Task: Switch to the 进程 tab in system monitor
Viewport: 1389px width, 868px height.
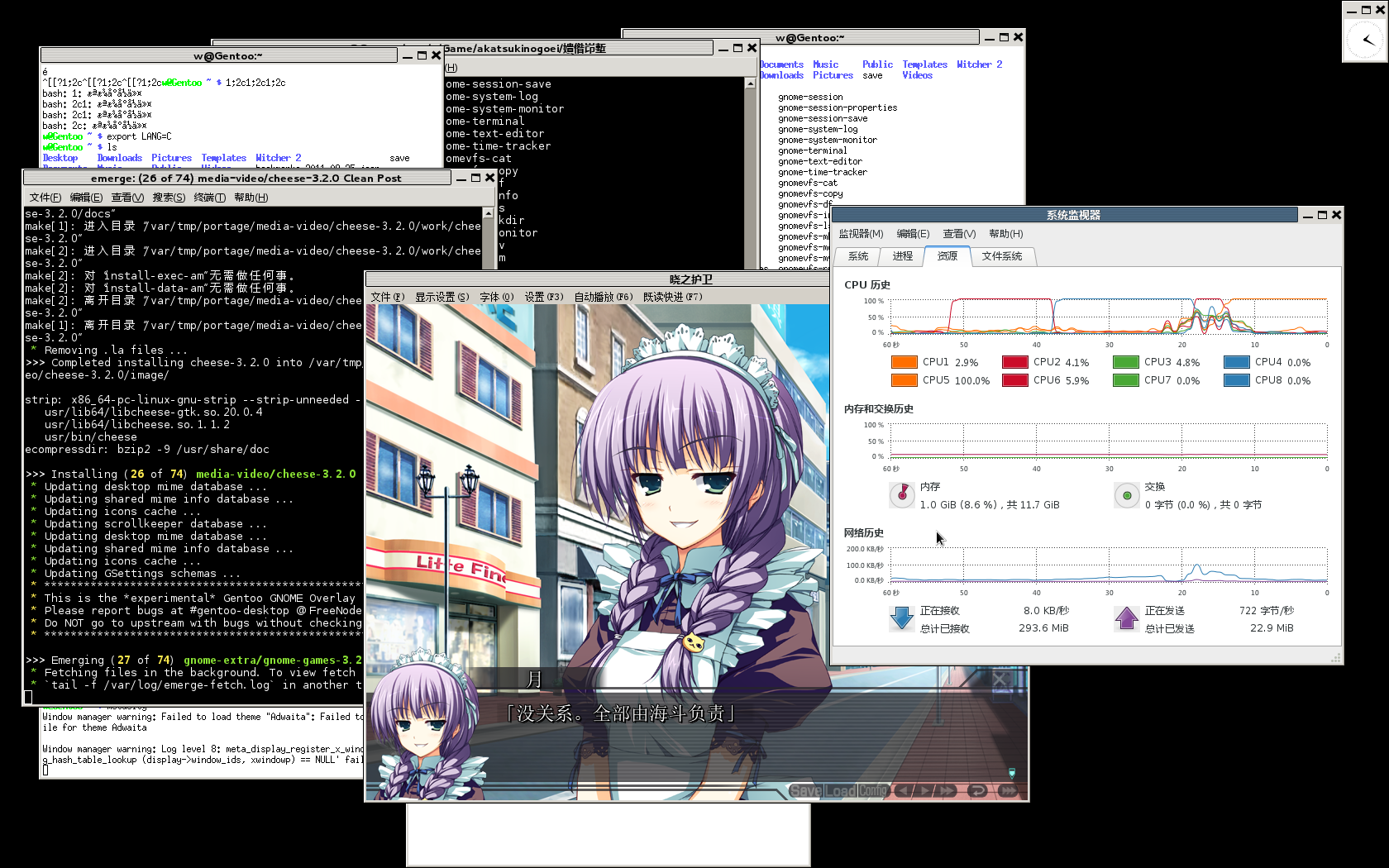Action: (x=903, y=256)
